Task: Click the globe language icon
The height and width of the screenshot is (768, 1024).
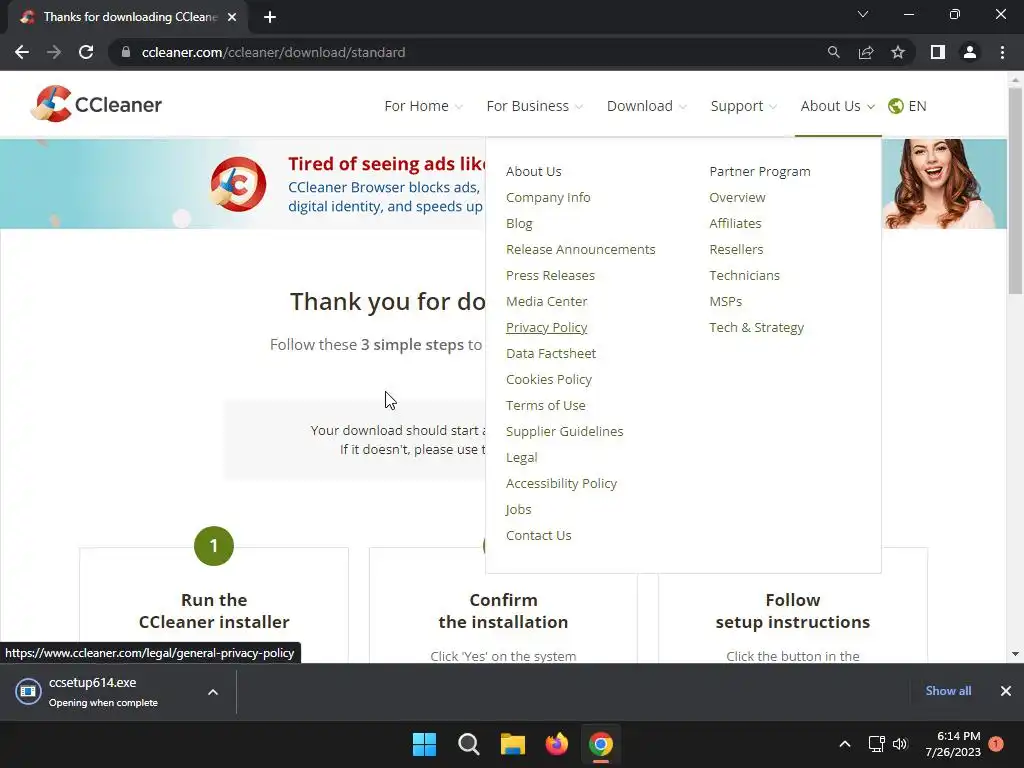Action: 895,106
